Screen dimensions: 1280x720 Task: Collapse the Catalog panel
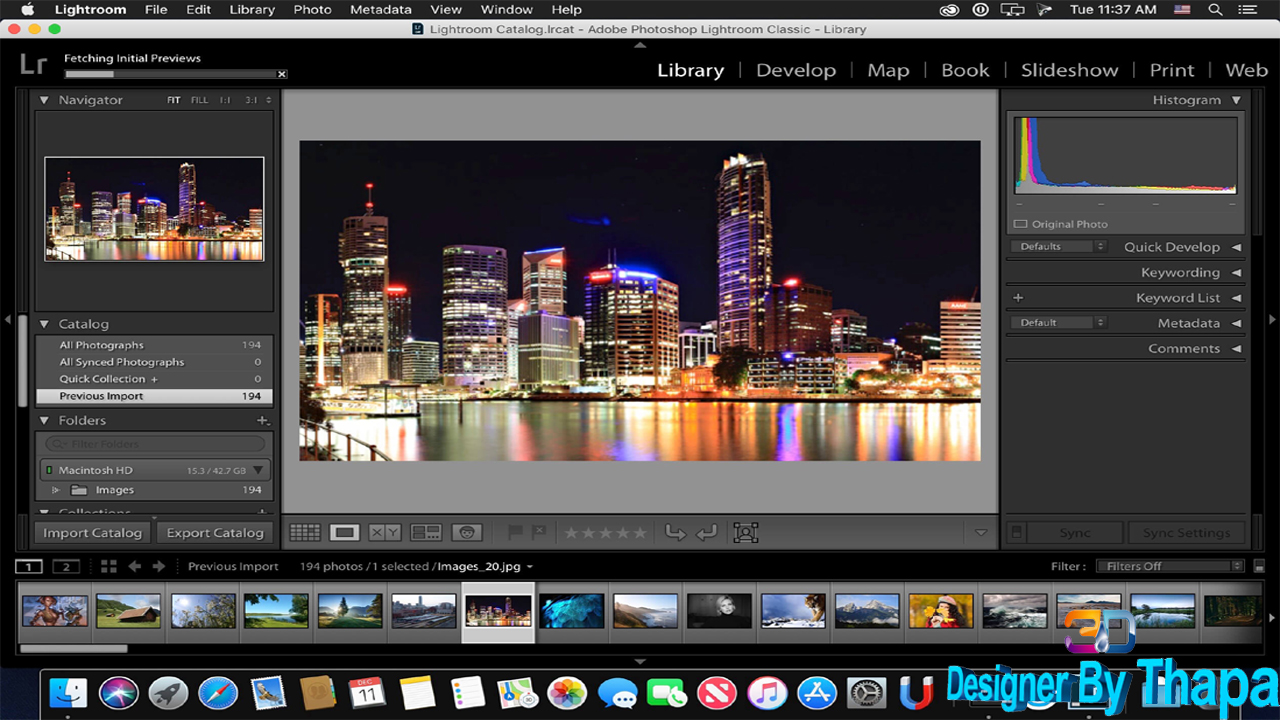tap(44, 324)
